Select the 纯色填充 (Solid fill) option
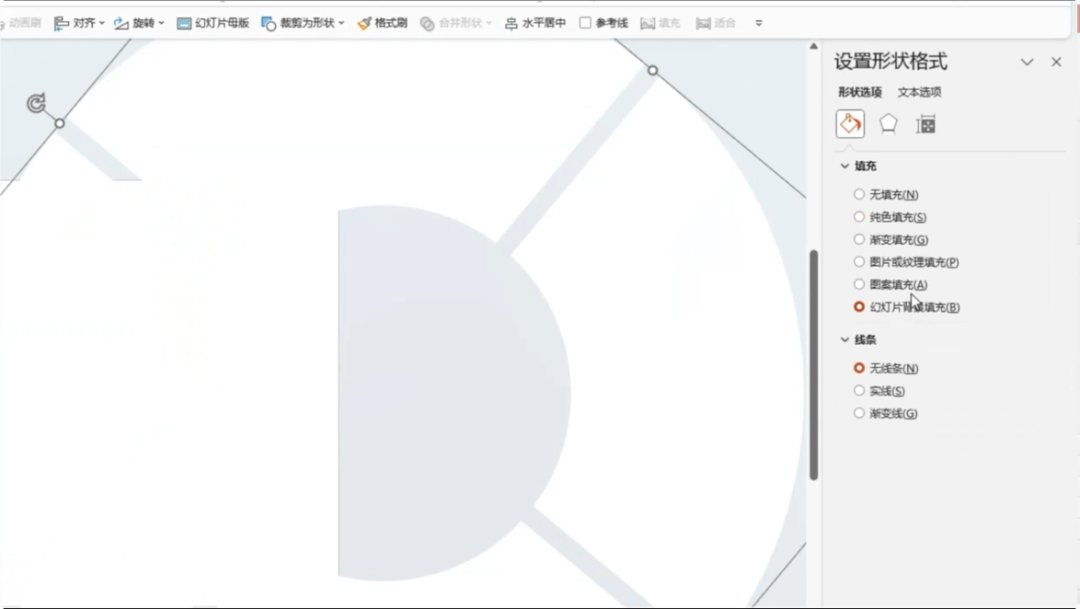 tap(860, 216)
